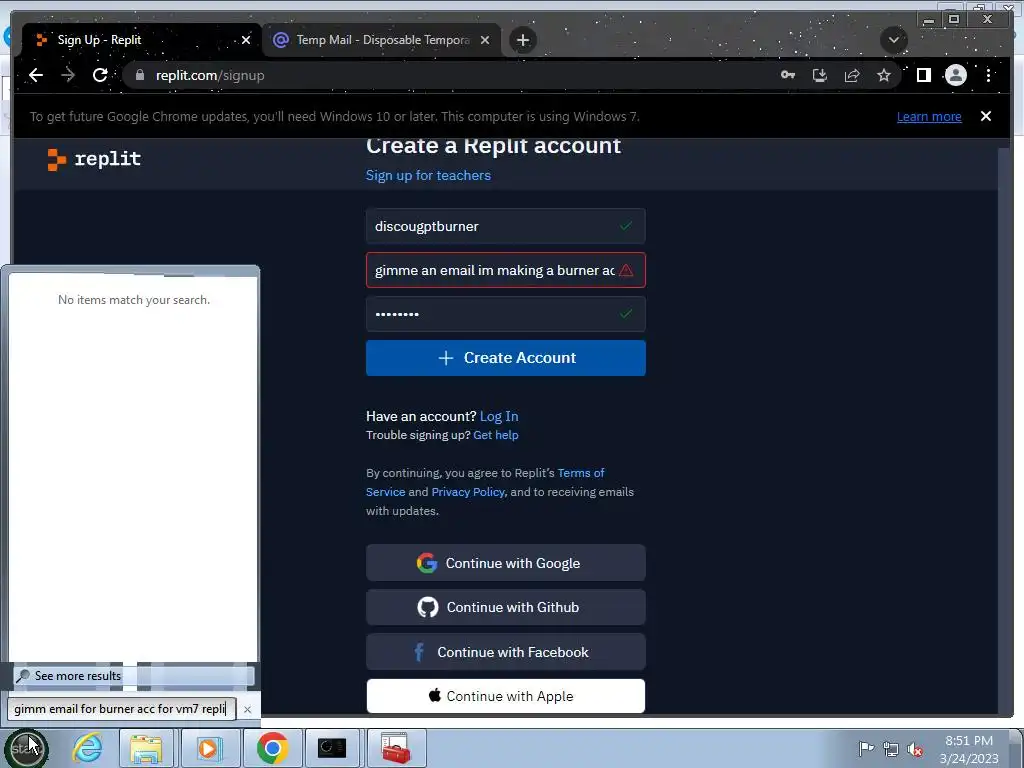The width and height of the screenshot is (1024, 768).
Task: Click Continue with Google
Action: [505, 563]
